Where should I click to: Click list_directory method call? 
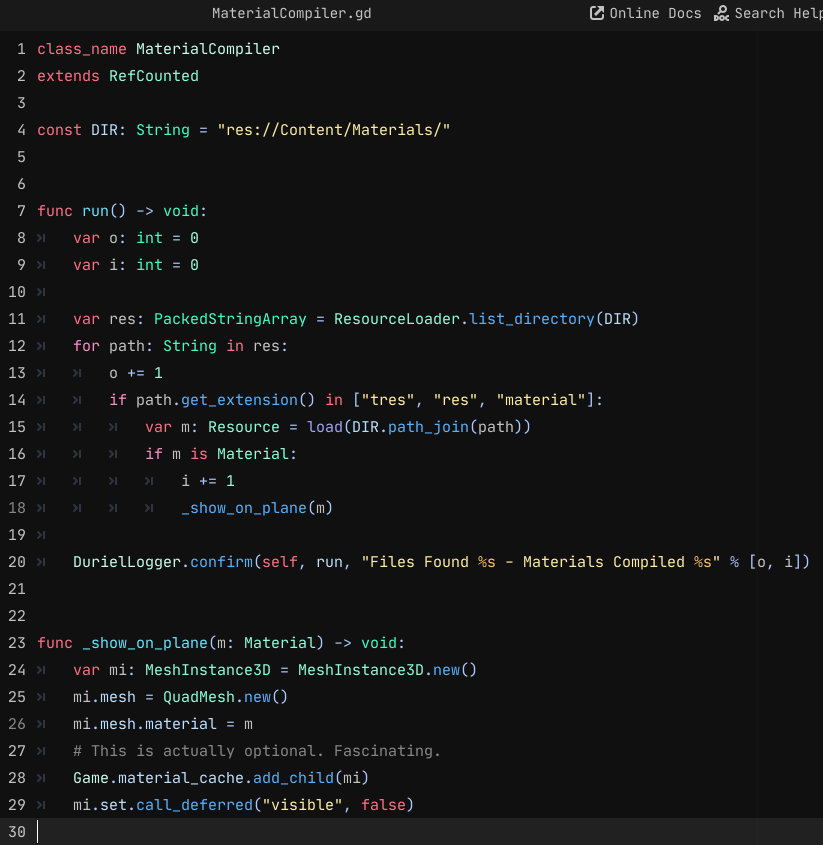tap(531, 319)
